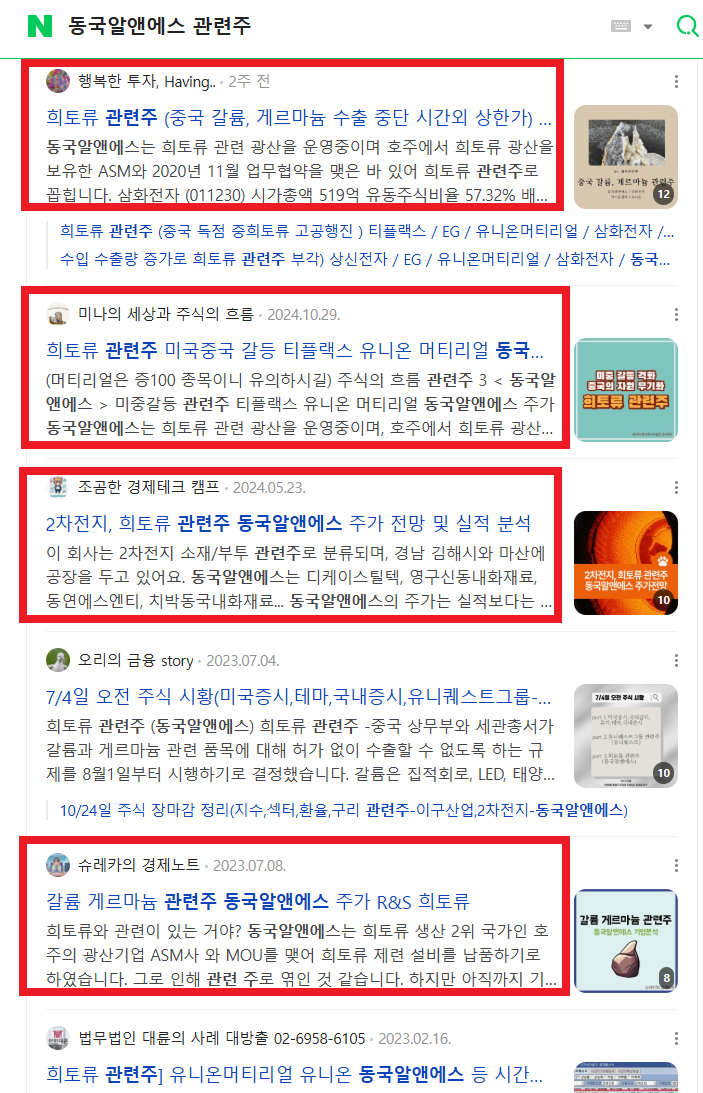
Task: Click the orange 2차전지 희토류 thumbnail
Action: [626, 563]
